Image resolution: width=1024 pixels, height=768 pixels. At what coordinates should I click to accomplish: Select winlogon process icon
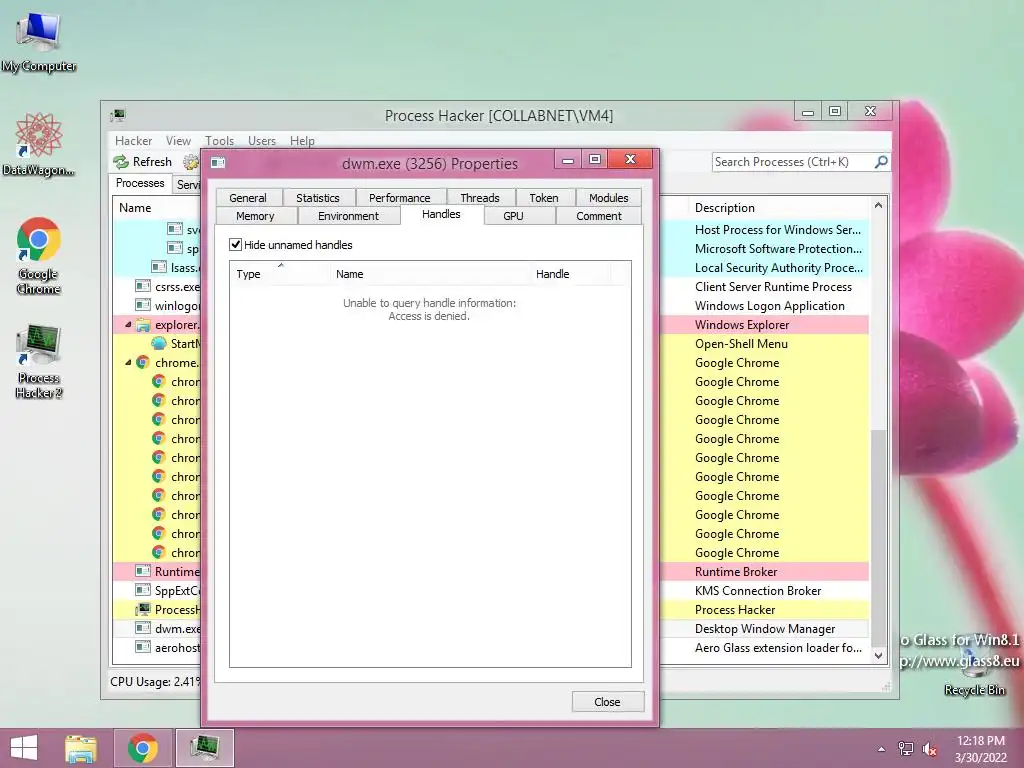143,305
